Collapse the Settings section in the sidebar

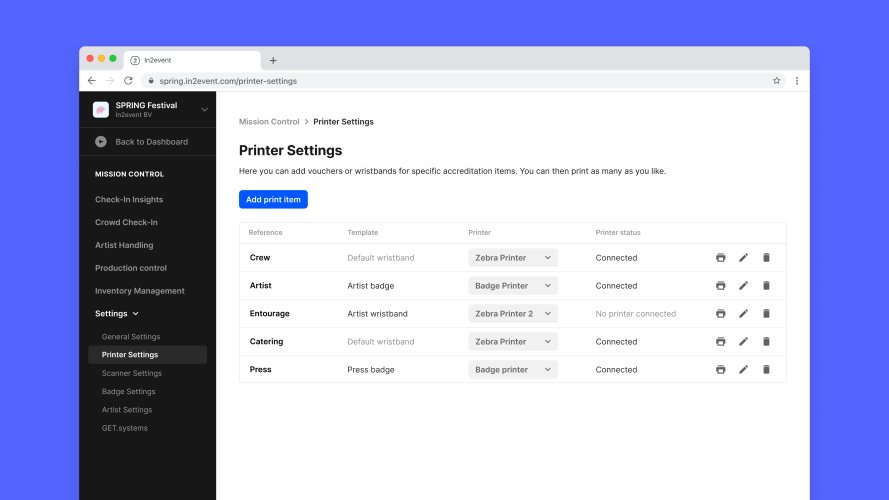coord(117,313)
